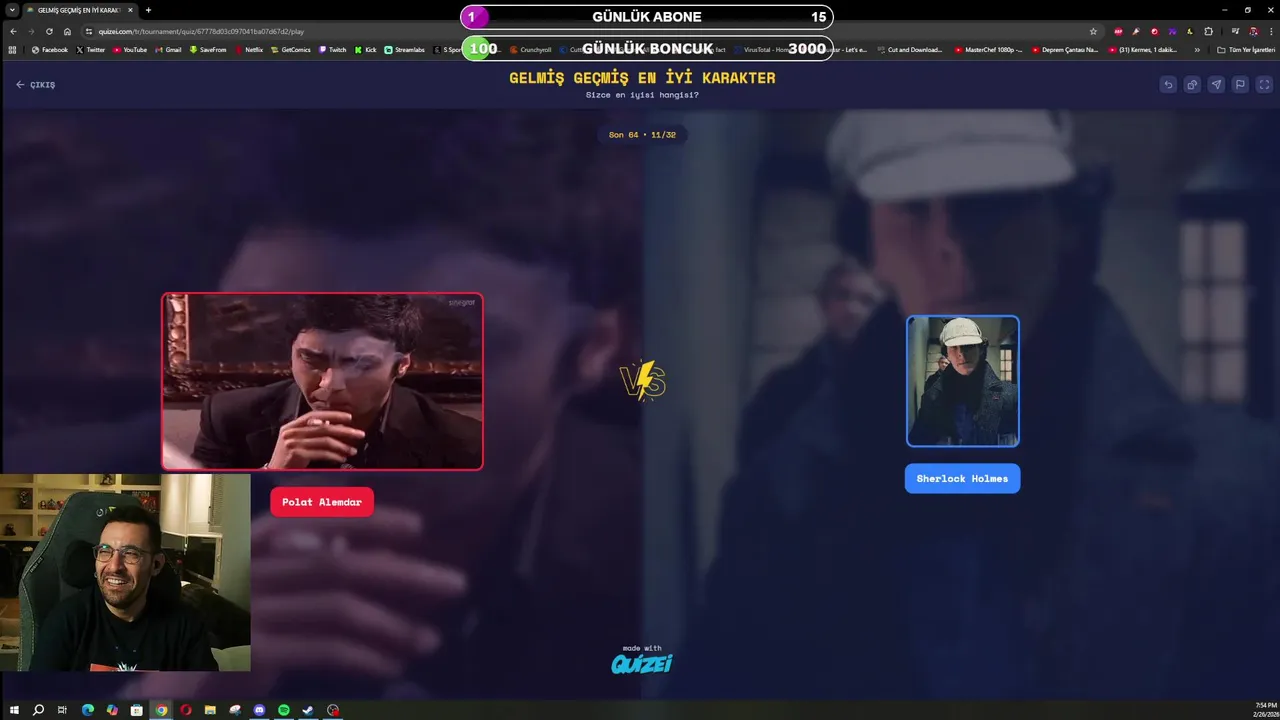Image resolution: width=1280 pixels, height=720 pixels.
Task: Open the Tüm Yer İşaretleri folder
Action: [1246, 49]
